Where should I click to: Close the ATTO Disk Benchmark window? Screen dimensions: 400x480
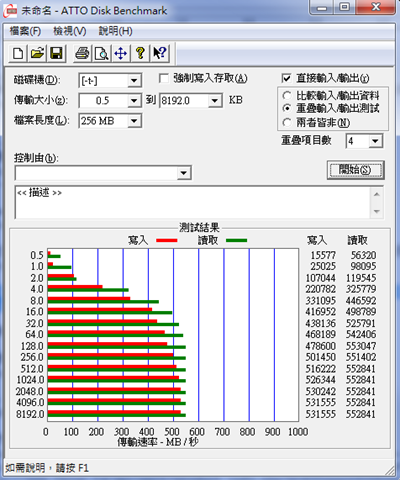[376, 7]
